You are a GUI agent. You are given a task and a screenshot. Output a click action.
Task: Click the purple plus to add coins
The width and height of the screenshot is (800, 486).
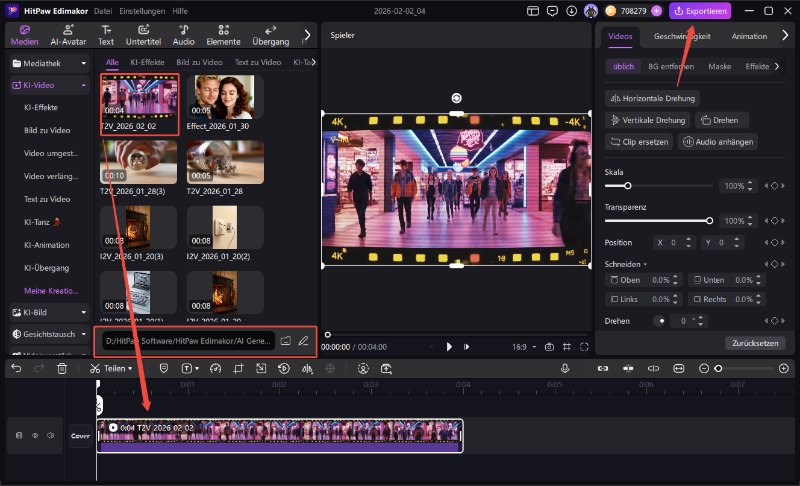657,11
